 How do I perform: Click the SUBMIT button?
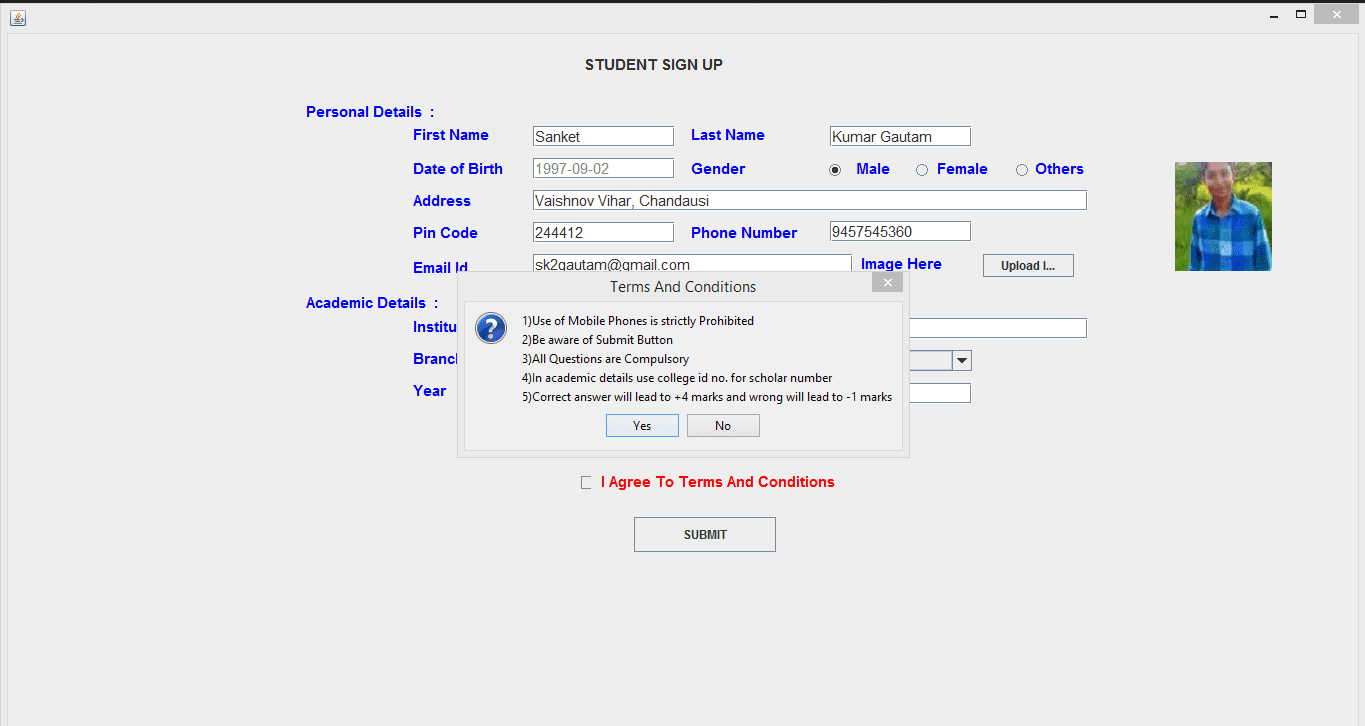[x=704, y=534]
